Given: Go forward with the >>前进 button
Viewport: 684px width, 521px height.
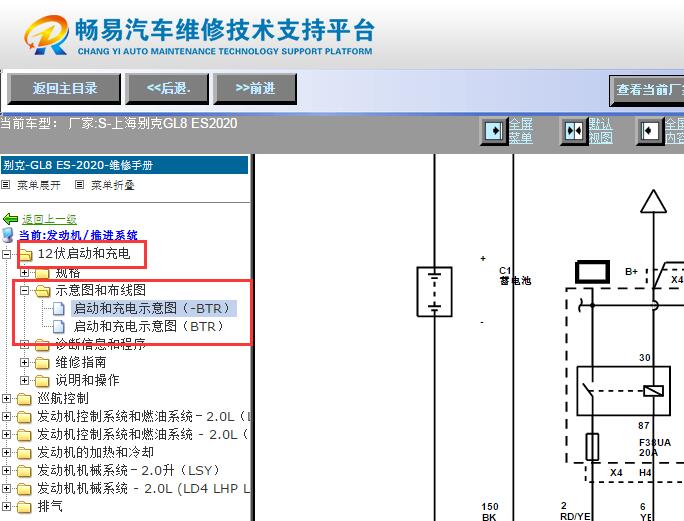Looking at the screenshot, I should coord(255,89).
